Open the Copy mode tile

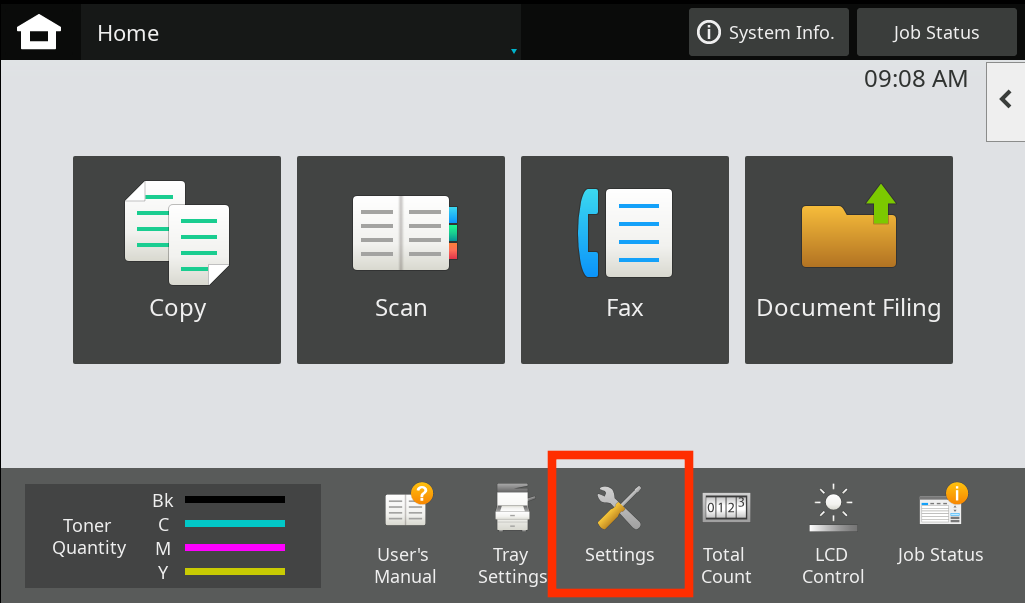click(177, 259)
